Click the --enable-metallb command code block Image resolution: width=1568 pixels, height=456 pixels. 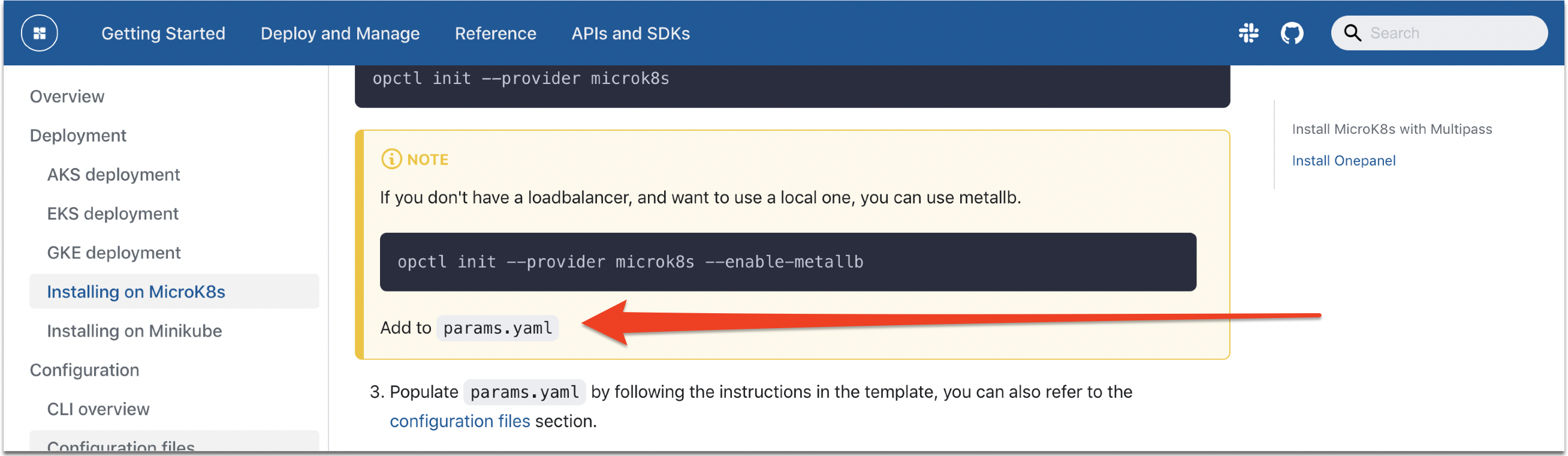[788, 262]
